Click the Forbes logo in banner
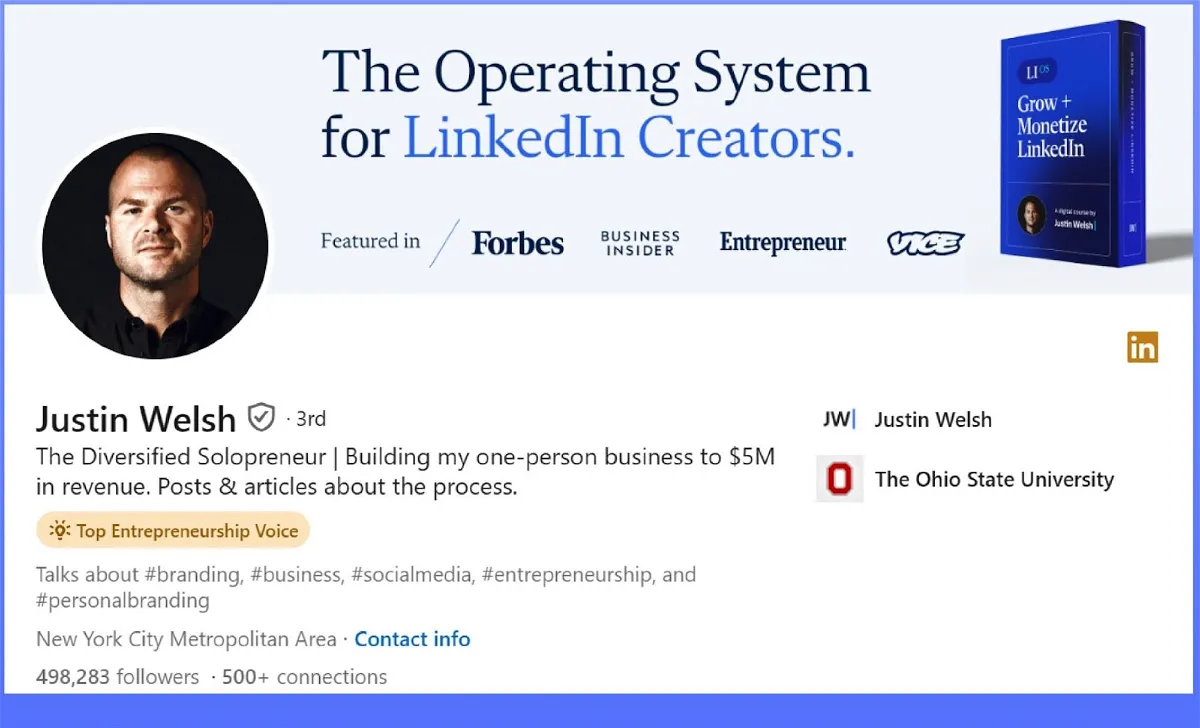This screenshot has width=1200, height=728. tap(518, 243)
